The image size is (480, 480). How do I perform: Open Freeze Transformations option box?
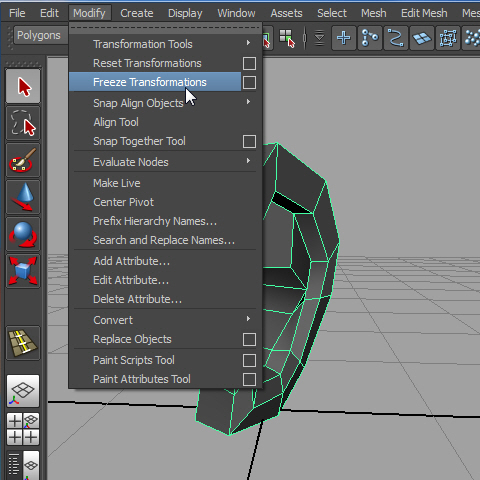click(x=249, y=82)
